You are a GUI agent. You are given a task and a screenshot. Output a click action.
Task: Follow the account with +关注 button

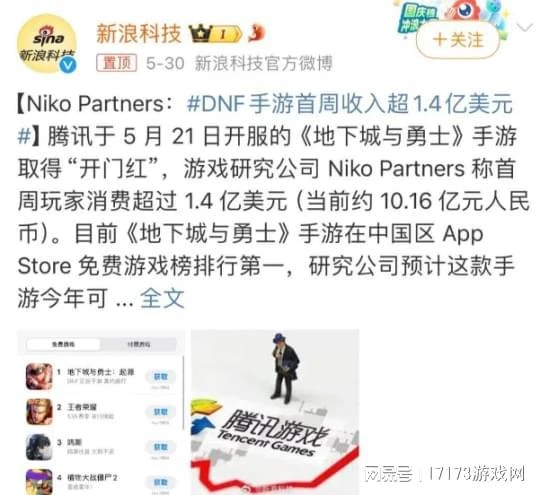coord(458,40)
